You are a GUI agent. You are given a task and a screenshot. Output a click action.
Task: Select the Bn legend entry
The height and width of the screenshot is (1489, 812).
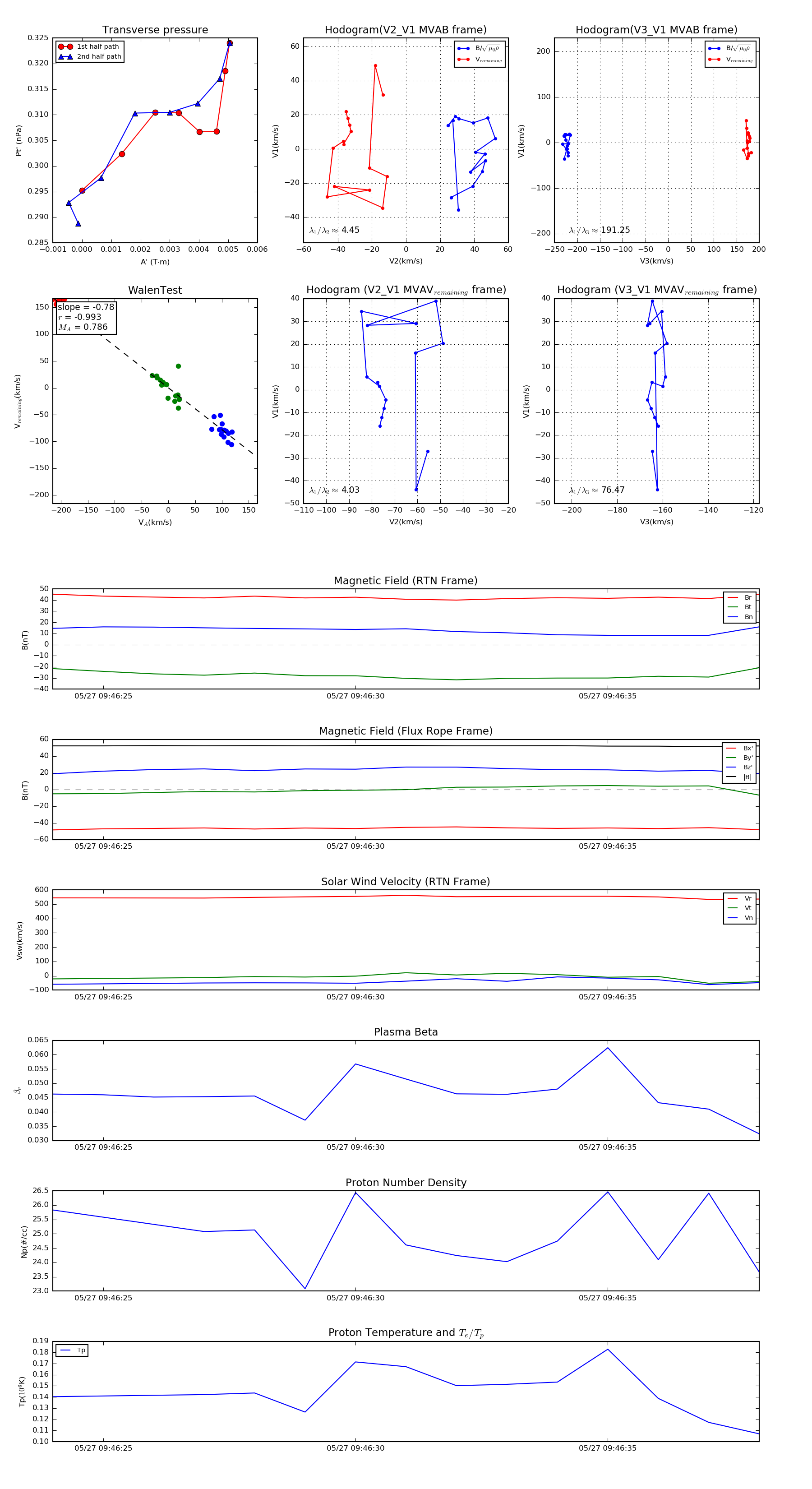pos(740,617)
